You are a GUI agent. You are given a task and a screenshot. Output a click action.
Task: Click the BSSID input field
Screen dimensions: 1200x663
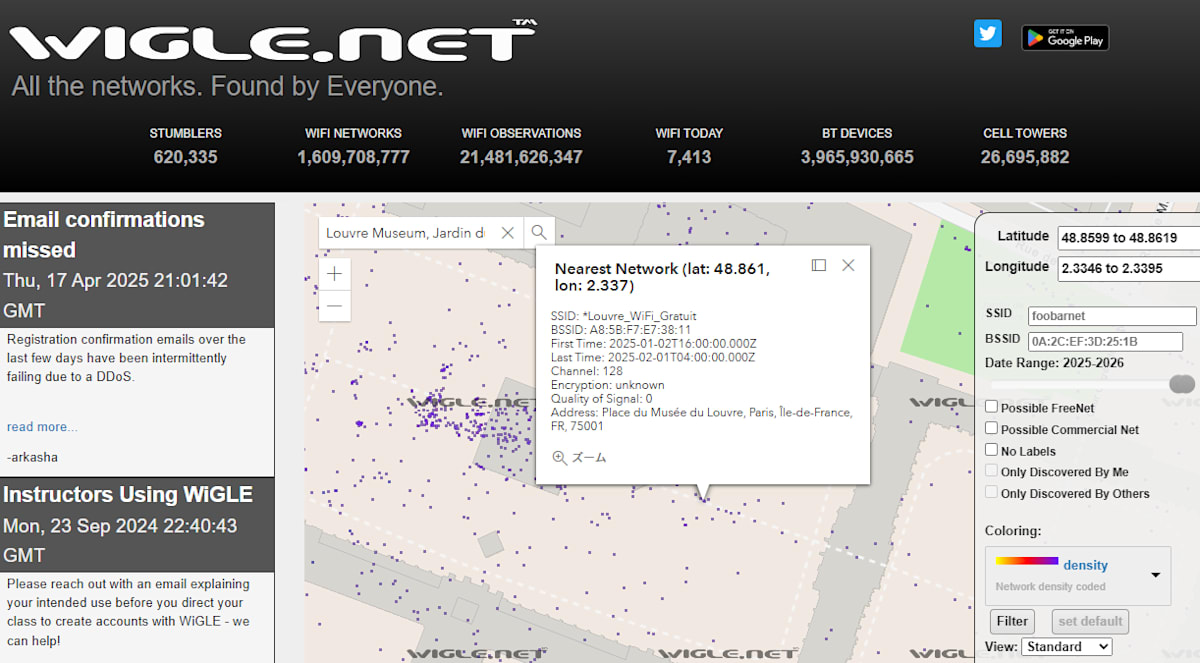pos(1105,341)
